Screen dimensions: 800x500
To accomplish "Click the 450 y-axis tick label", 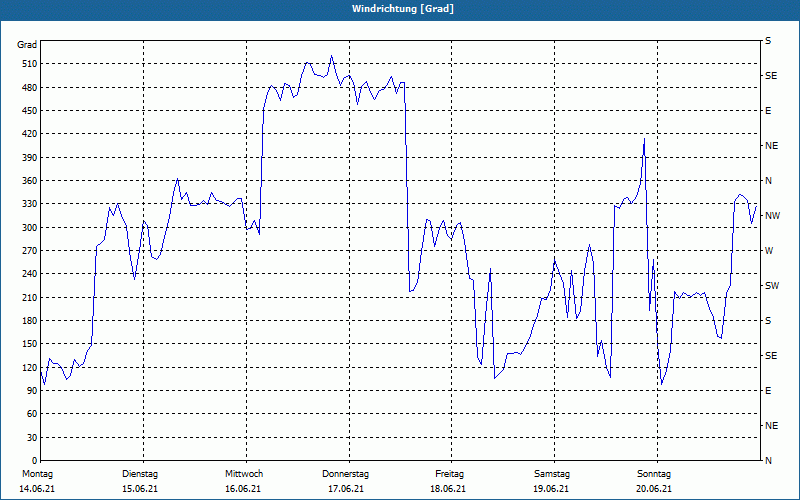I will (x=29, y=111).
